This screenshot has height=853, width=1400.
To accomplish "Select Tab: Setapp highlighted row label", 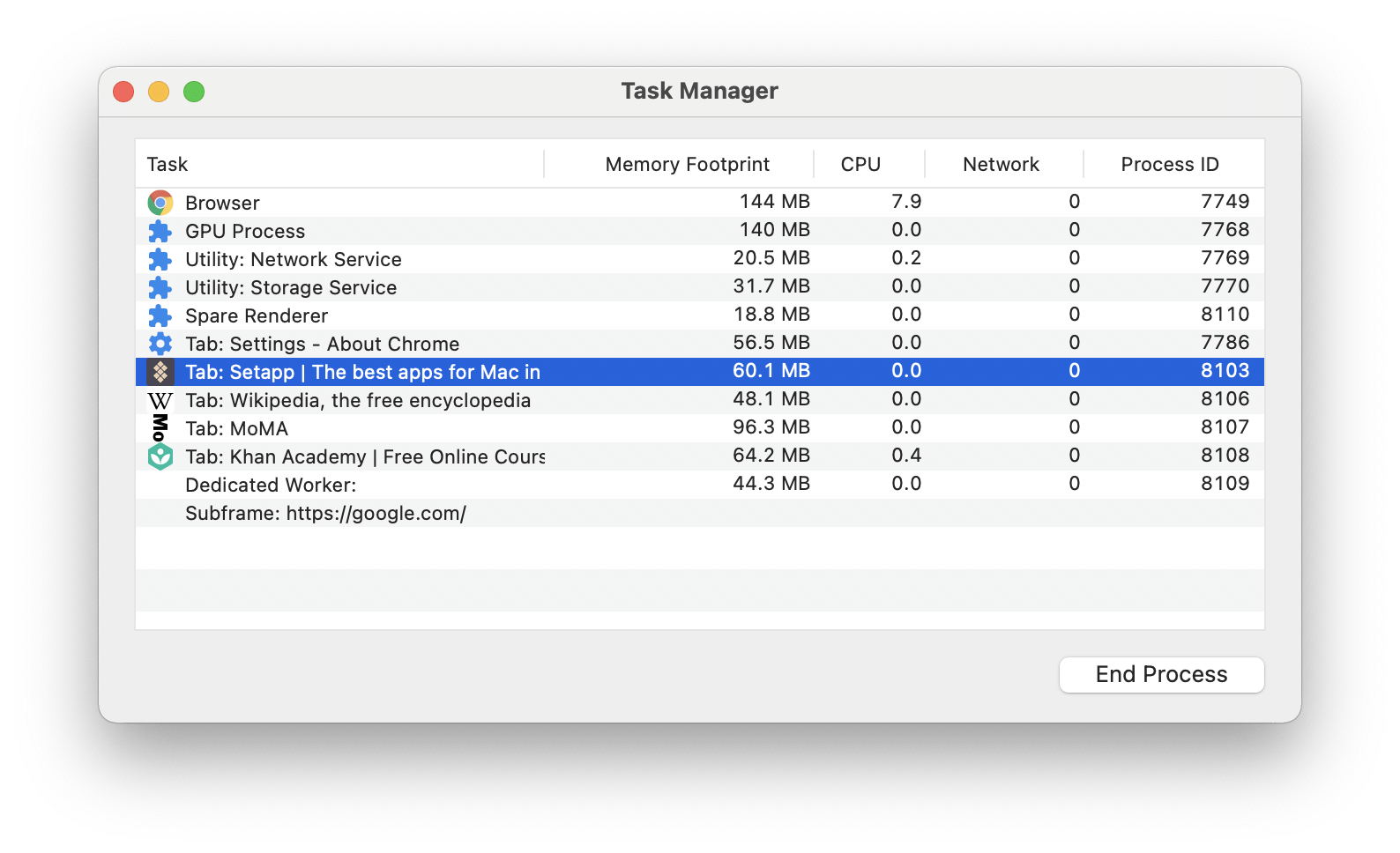I will pos(363,372).
